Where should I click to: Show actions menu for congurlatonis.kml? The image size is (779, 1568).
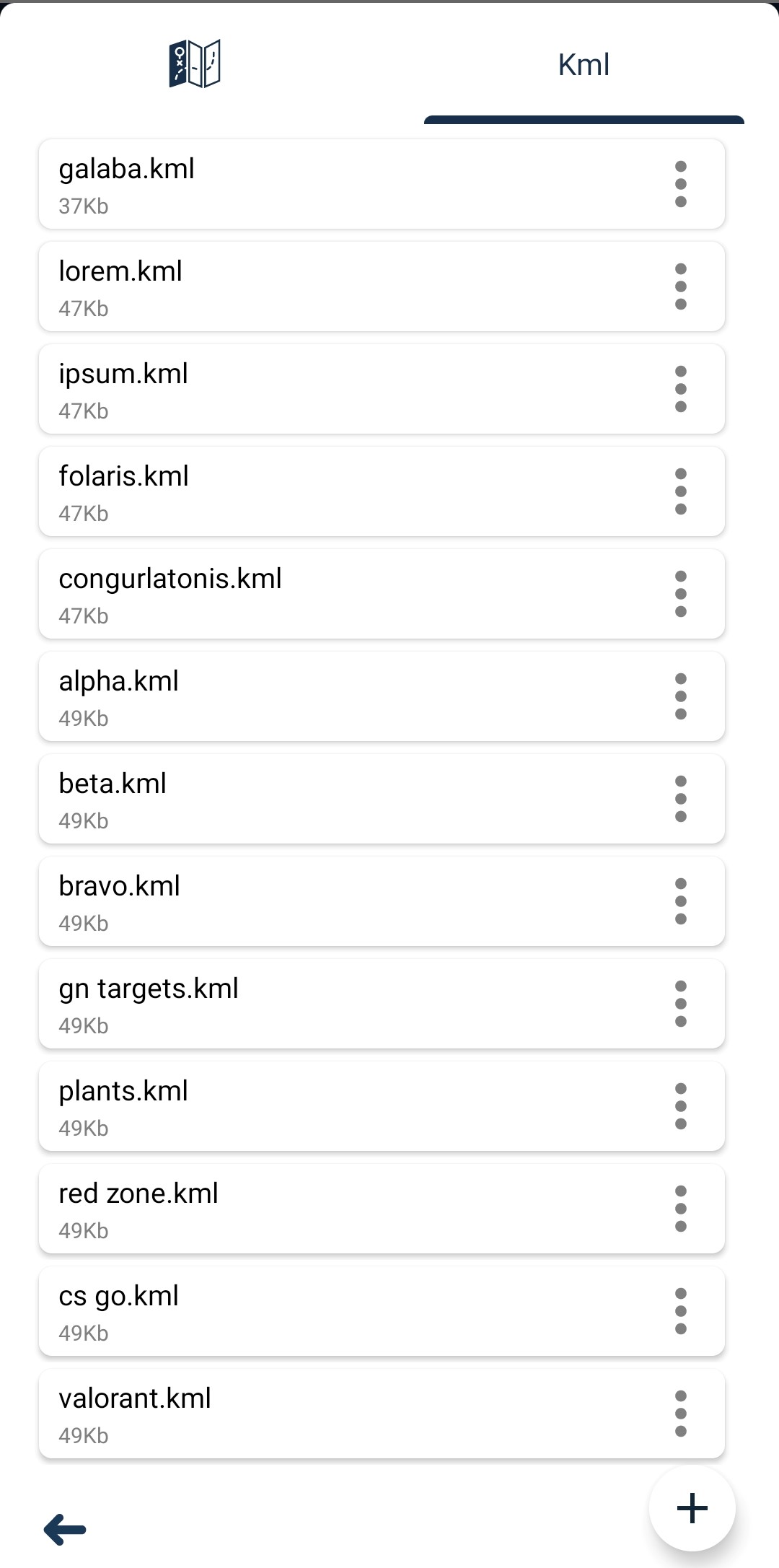click(x=680, y=594)
